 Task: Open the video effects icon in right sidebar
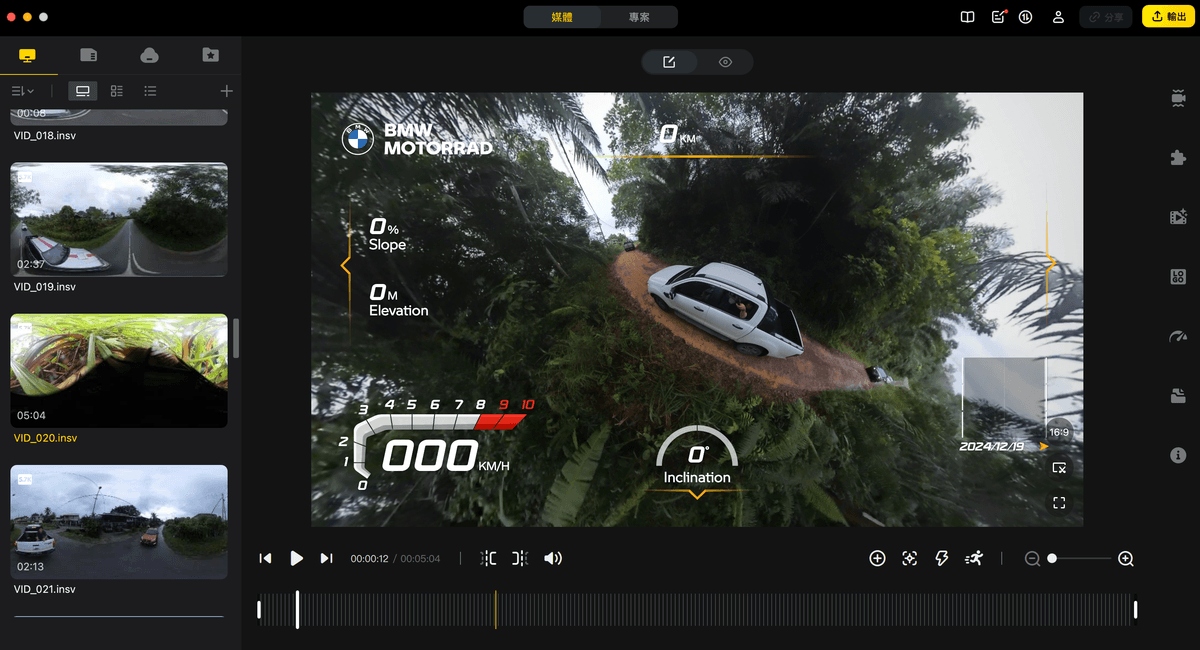pos(1178,217)
